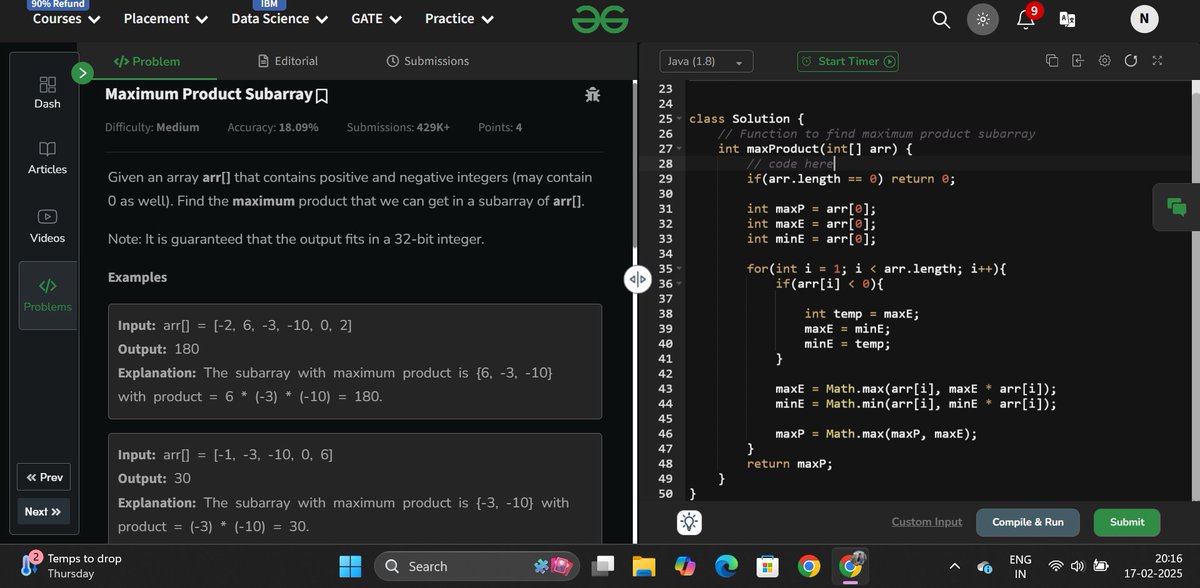Open the Task View taskbar icon
Screen dimensions: 1200x588
click(x=602, y=567)
